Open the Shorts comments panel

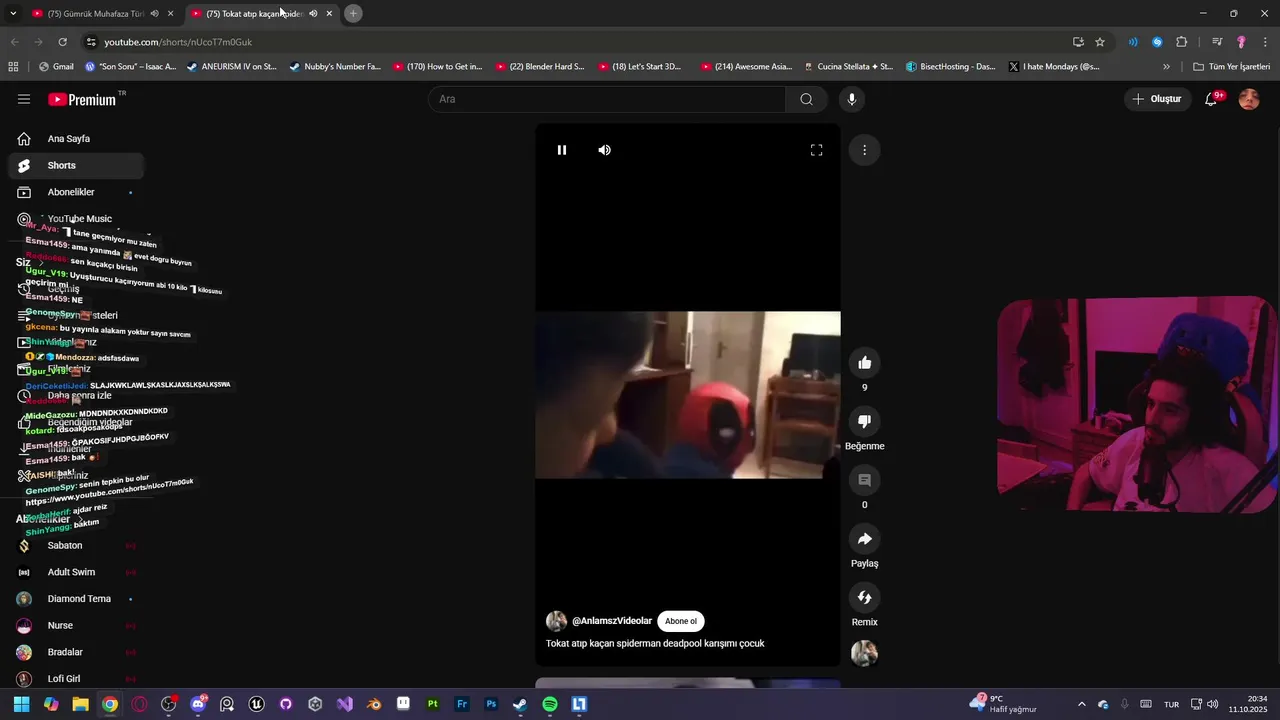tap(865, 480)
